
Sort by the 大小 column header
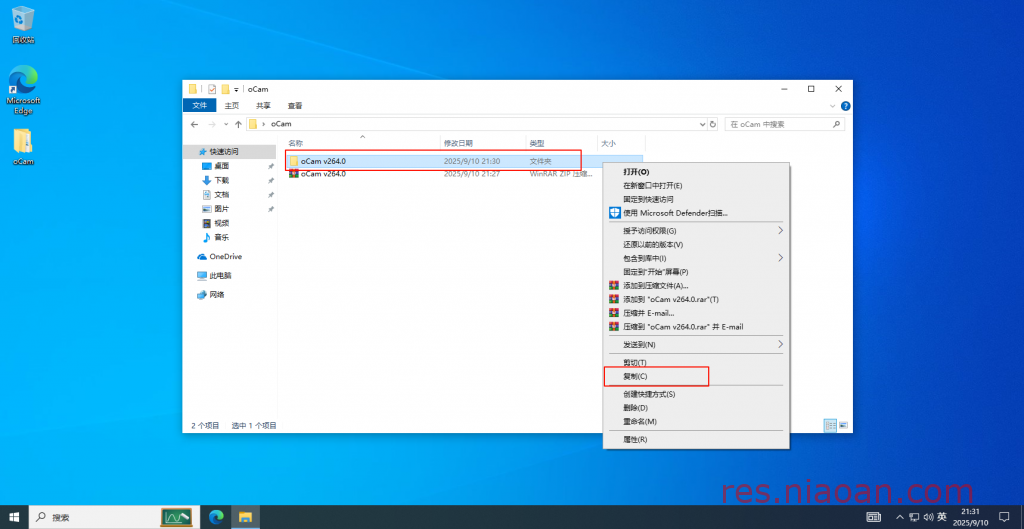click(621, 143)
